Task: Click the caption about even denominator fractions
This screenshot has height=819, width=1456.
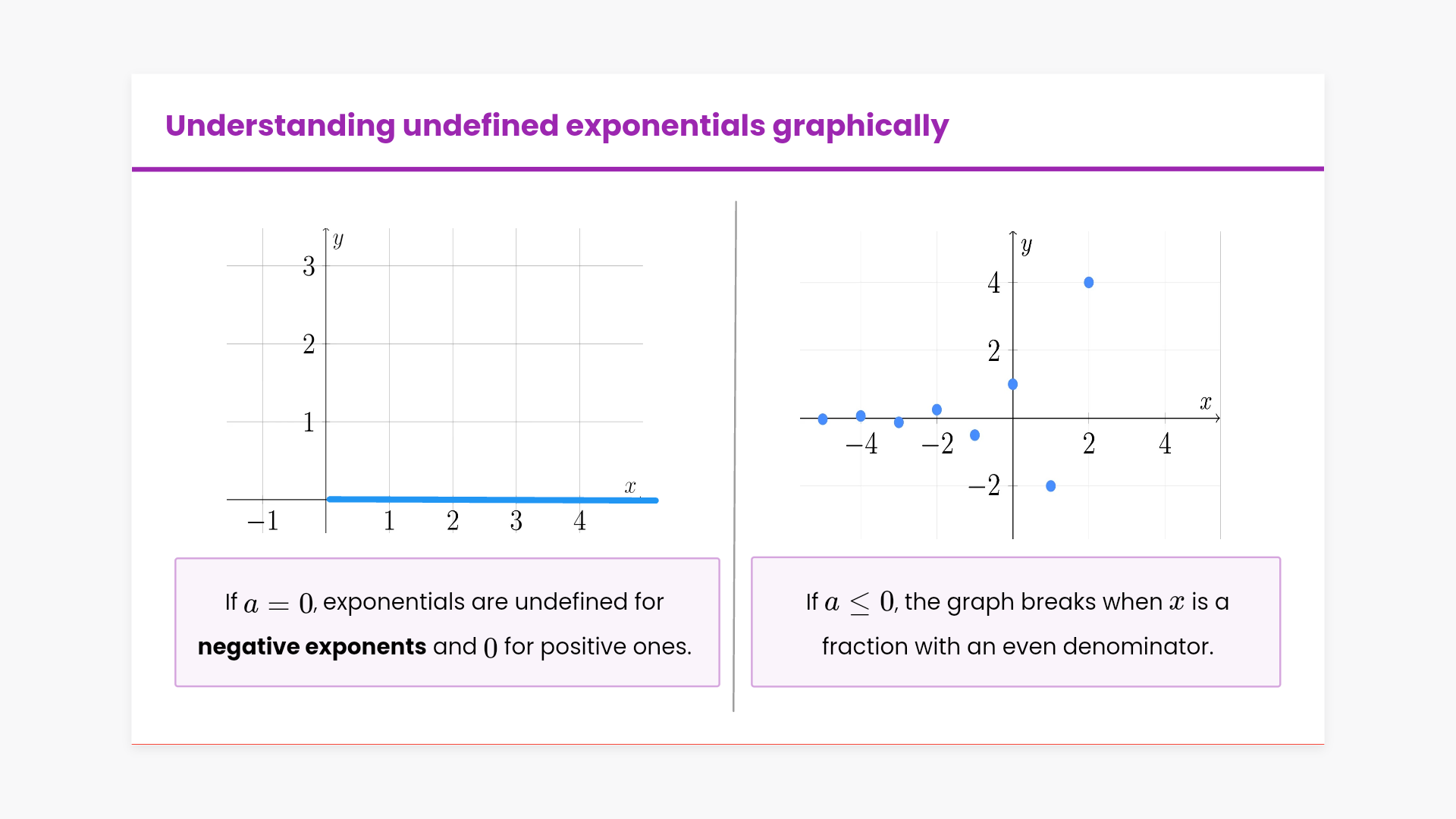Action: [1016, 623]
